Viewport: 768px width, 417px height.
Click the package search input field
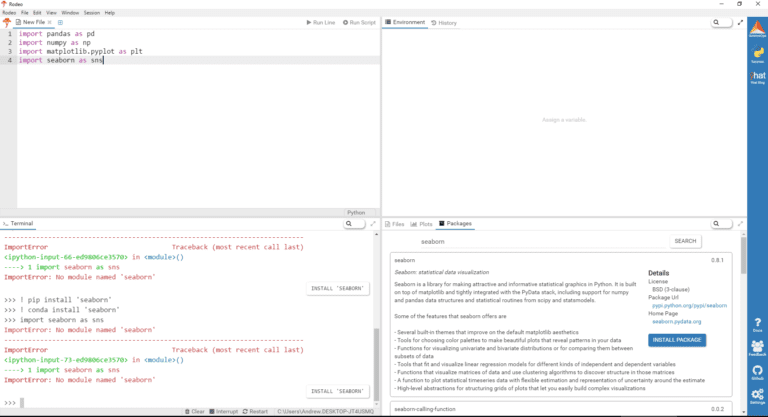coord(541,241)
